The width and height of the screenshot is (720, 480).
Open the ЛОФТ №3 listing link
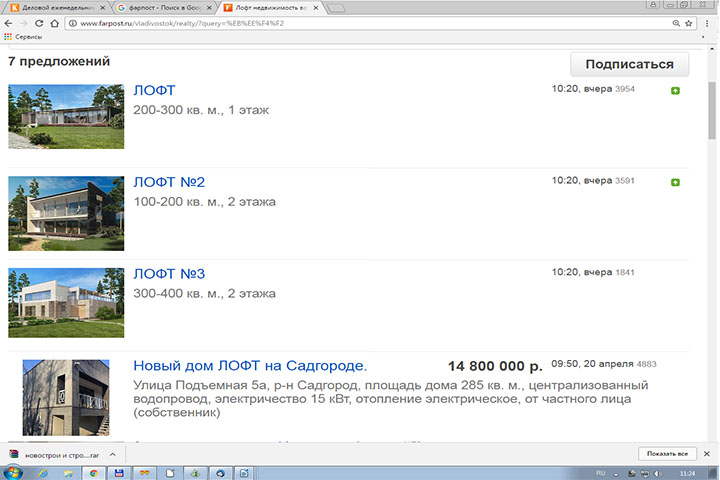tap(169, 274)
